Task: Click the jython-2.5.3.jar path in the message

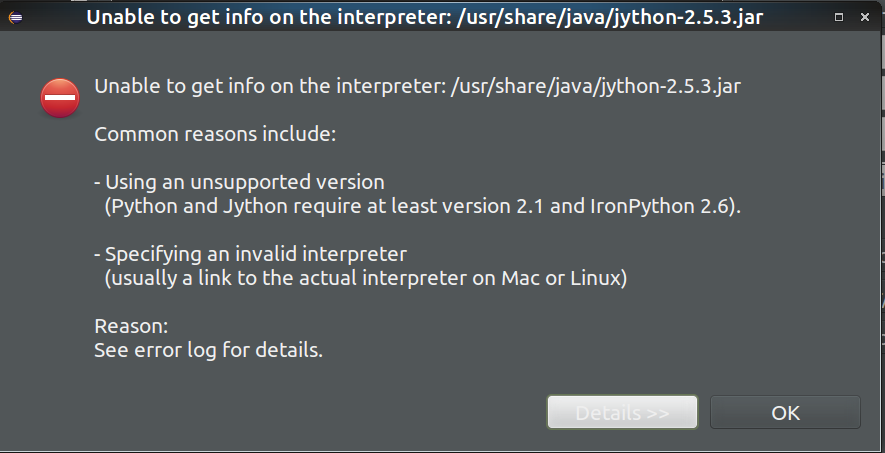Action: pos(595,87)
